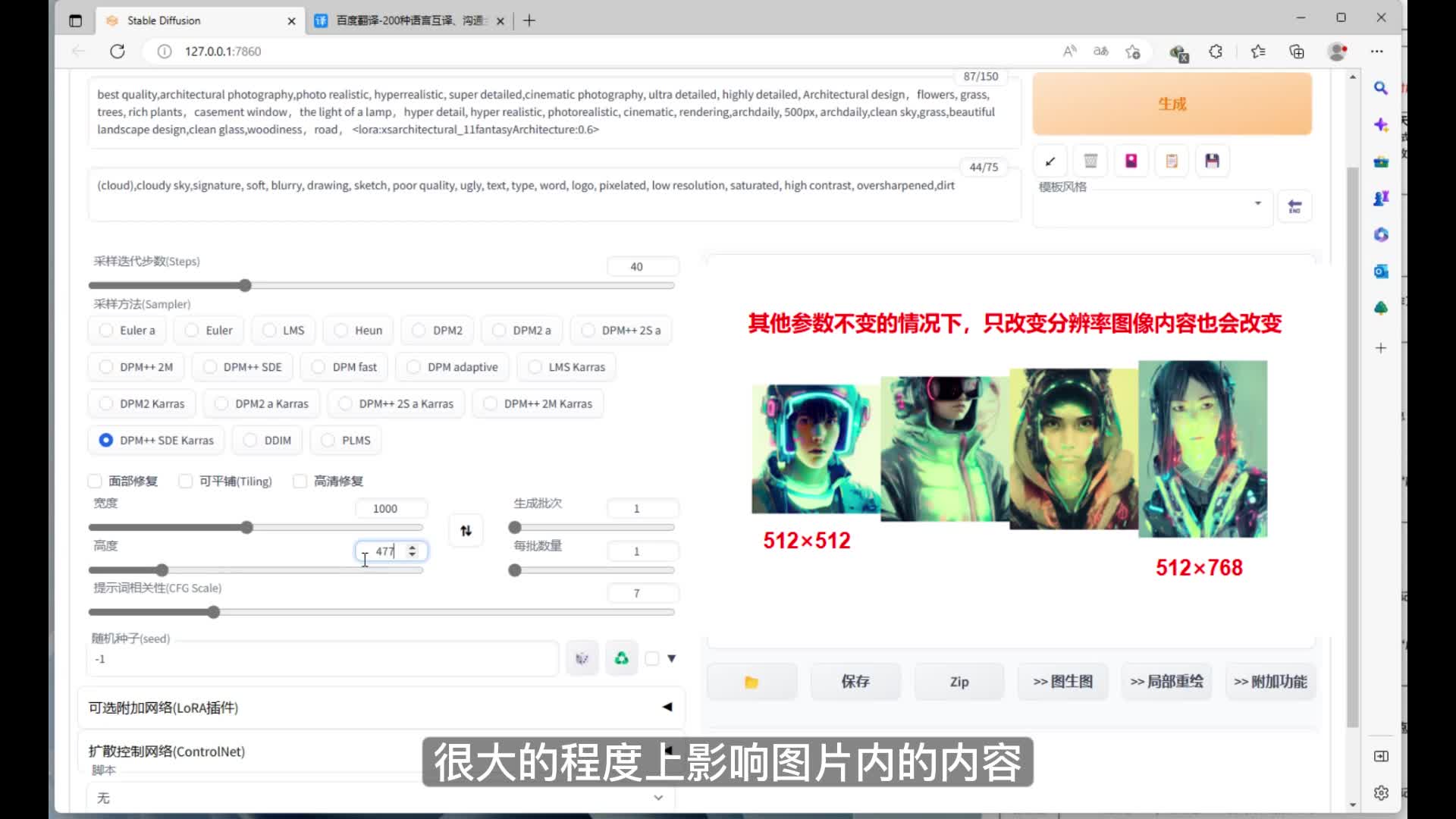The width and height of the screenshot is (1456, 819).
Task: Enable the 高清修复 checkbox
Action: [x=300, y=481]
